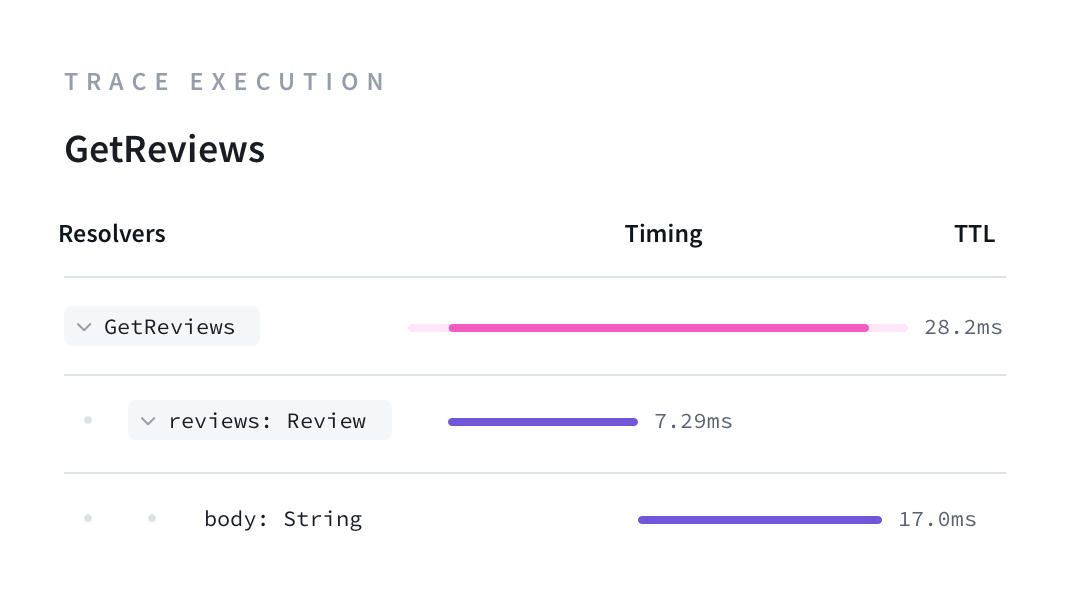
Task: Select the 17.0ms duration value
Action: tap(937, 519)
